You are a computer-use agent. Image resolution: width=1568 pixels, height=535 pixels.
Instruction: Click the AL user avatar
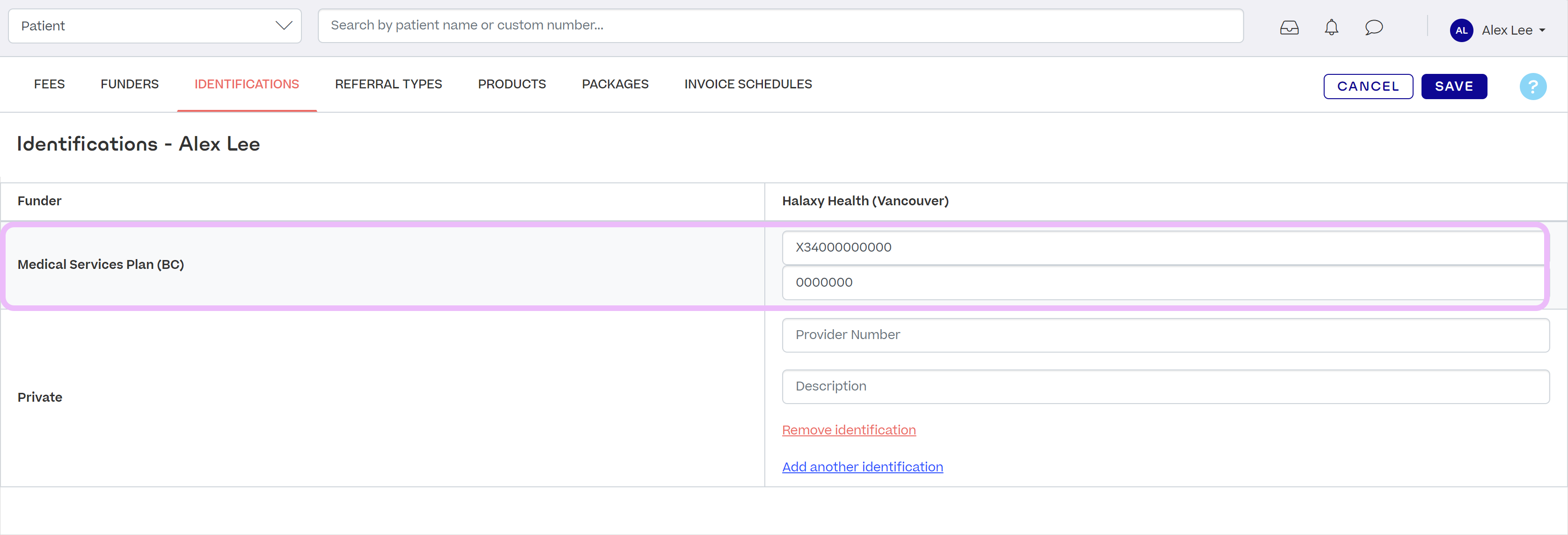[x=1461, y=30]
